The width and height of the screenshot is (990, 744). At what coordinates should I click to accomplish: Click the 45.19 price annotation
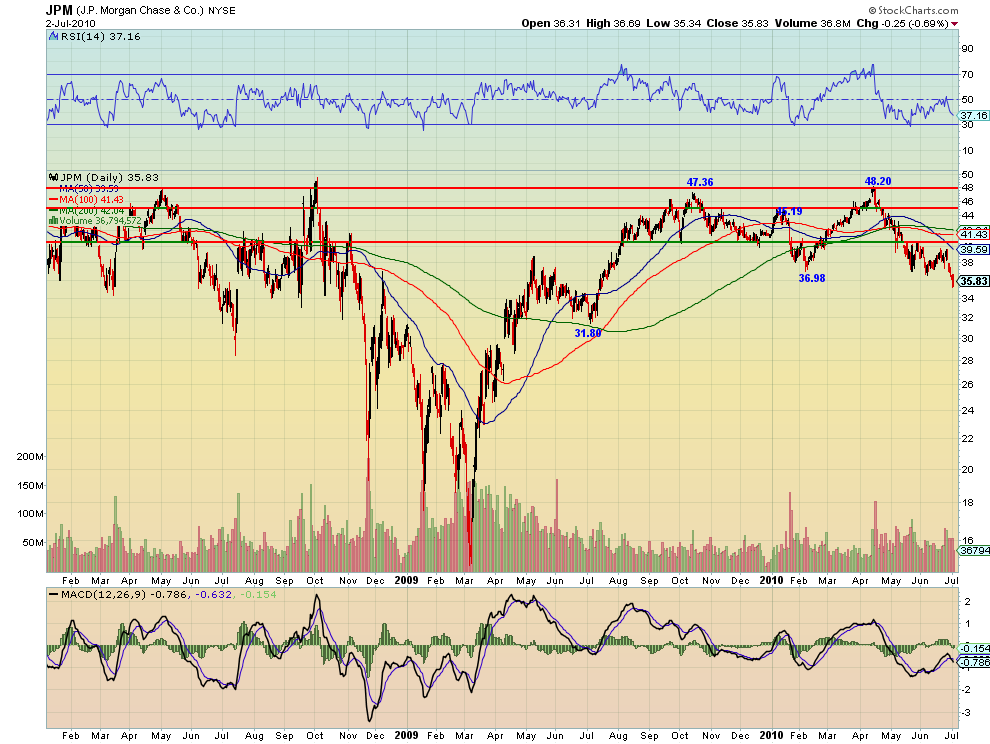point(789,212)
